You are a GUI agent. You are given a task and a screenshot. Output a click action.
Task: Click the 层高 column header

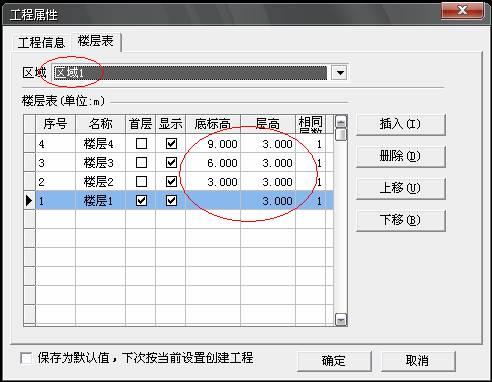pos(268,124)
